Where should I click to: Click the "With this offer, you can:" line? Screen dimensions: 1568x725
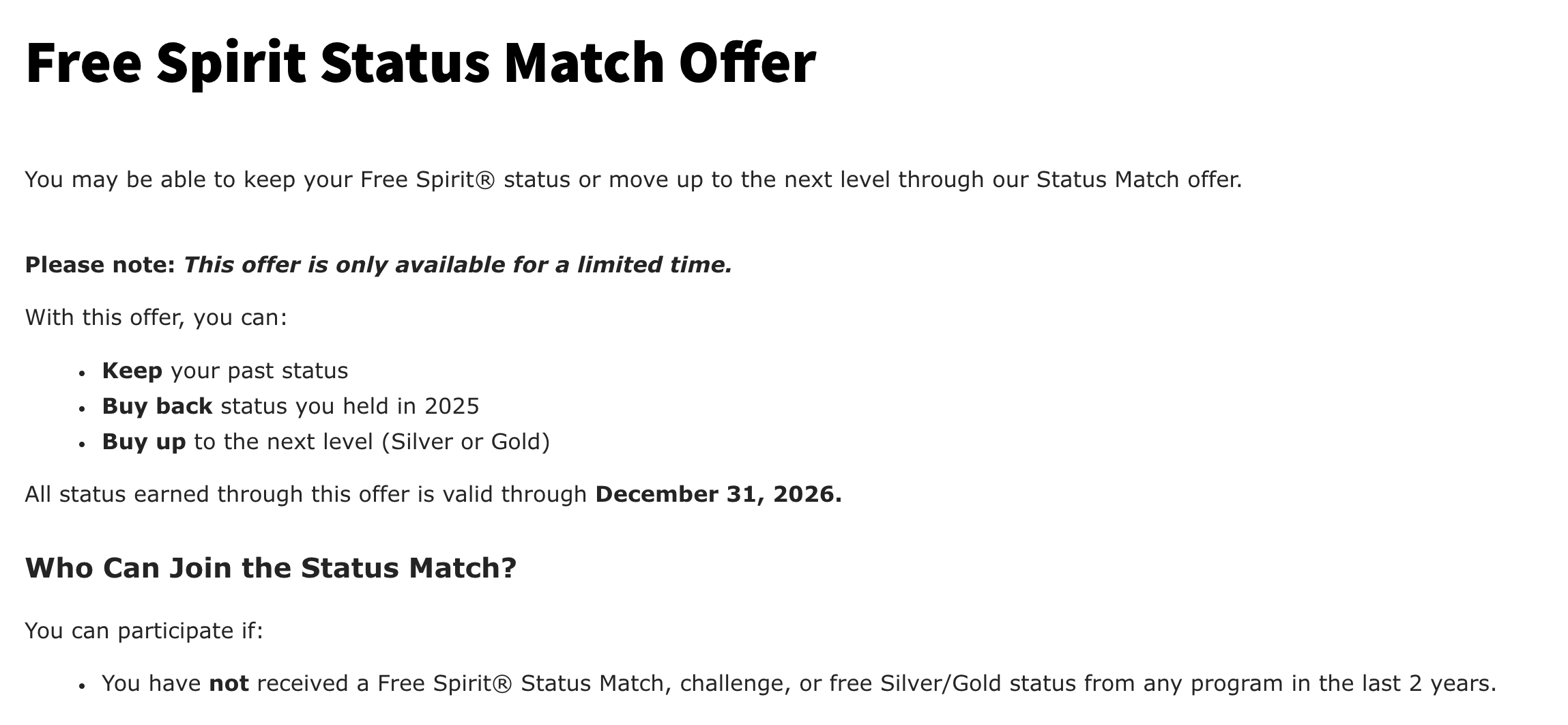[x=156, y=317]
